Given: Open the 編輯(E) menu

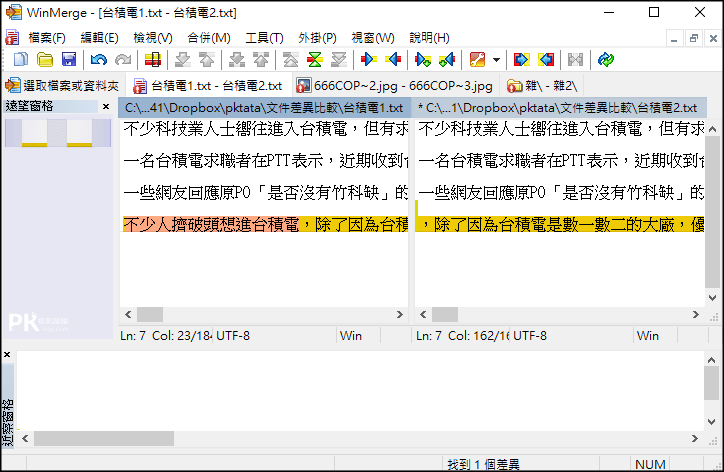Looking at the screenshot, I should (99, 38).
